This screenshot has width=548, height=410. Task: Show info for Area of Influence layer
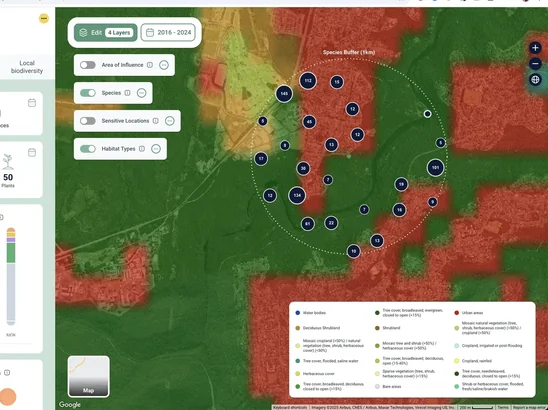pyautogui.click(x=150, y=65)
